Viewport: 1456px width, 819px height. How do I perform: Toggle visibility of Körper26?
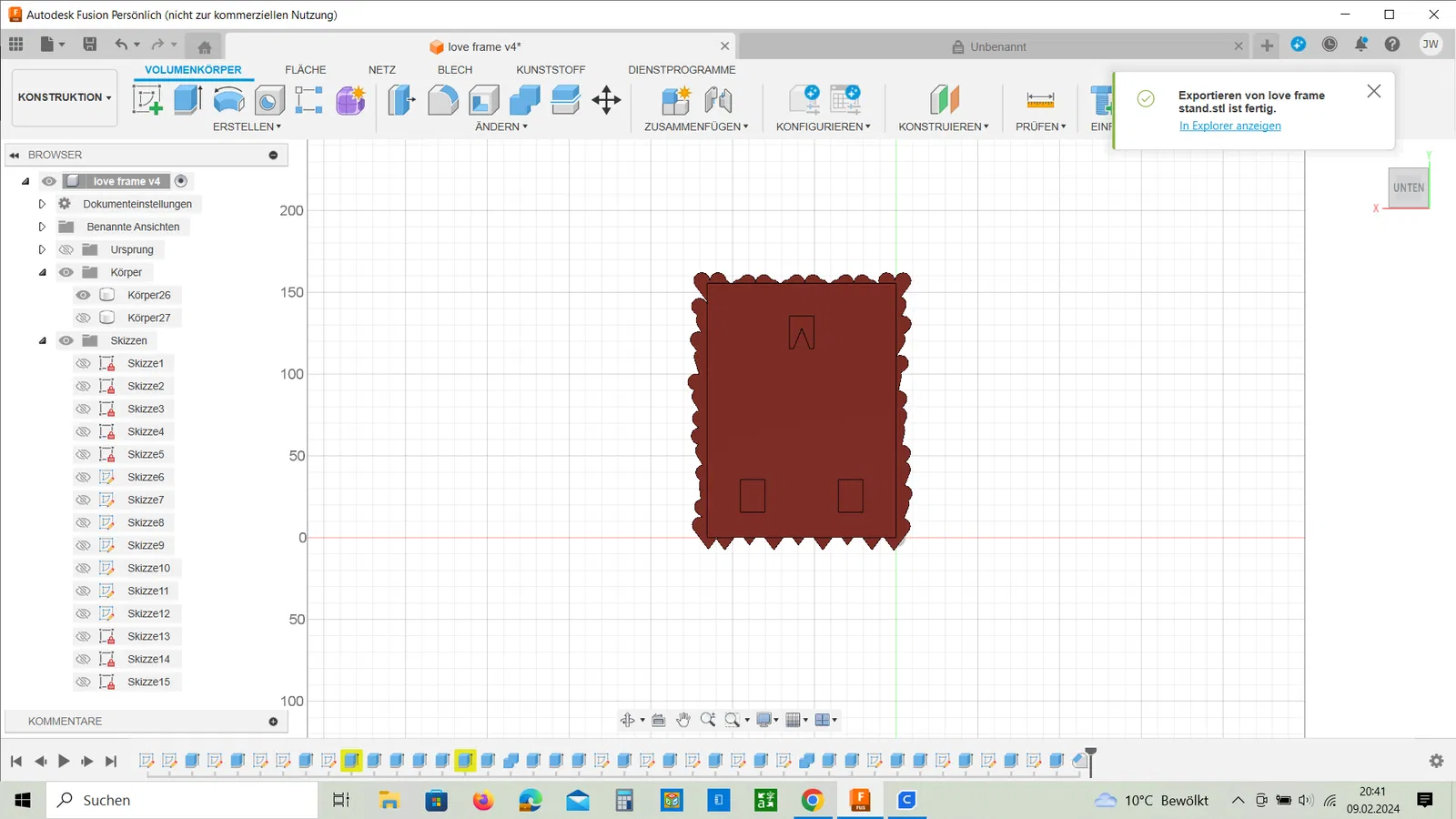[x=83, y=295]
